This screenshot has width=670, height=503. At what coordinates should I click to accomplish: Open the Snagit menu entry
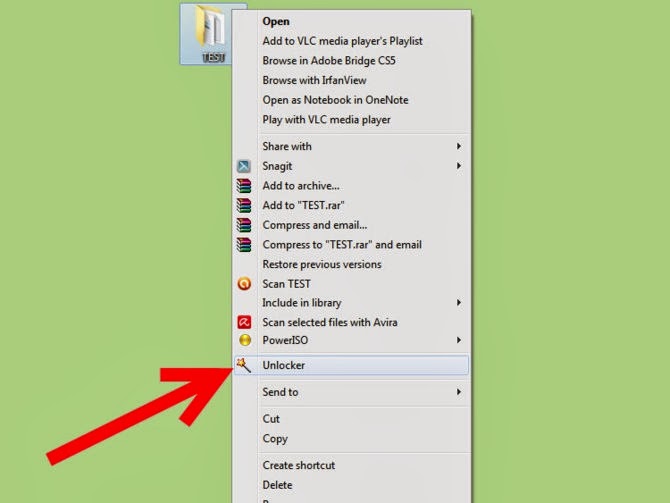point(352,166)
